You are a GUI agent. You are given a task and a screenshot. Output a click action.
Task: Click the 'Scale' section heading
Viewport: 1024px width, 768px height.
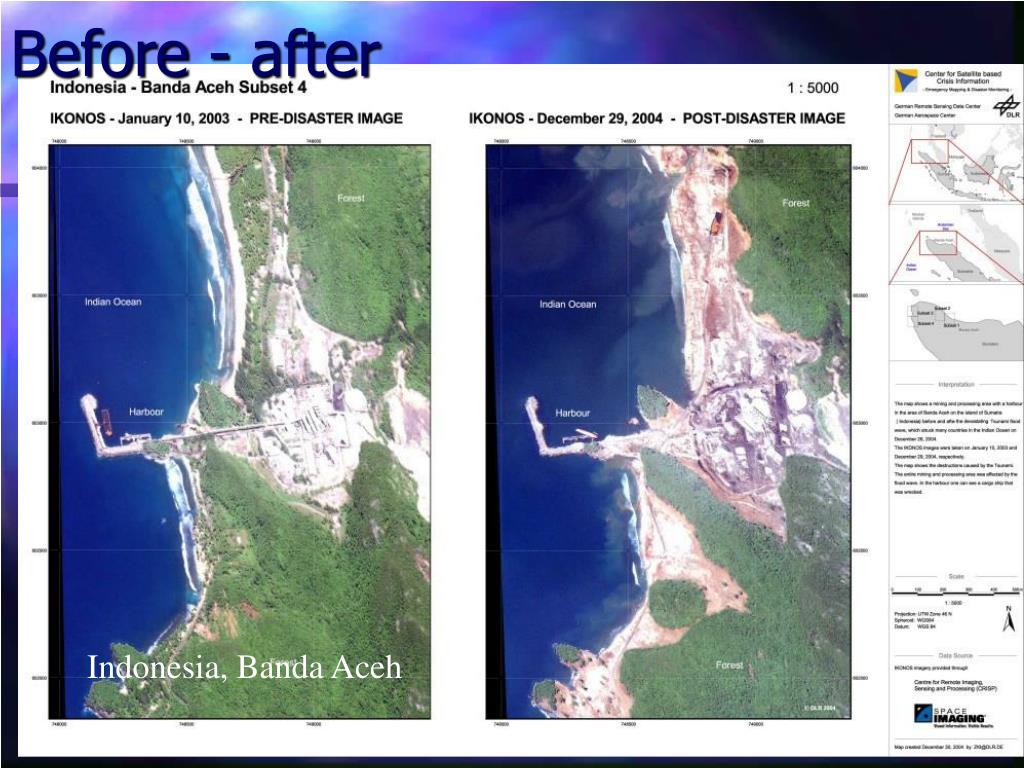[956, 577]
